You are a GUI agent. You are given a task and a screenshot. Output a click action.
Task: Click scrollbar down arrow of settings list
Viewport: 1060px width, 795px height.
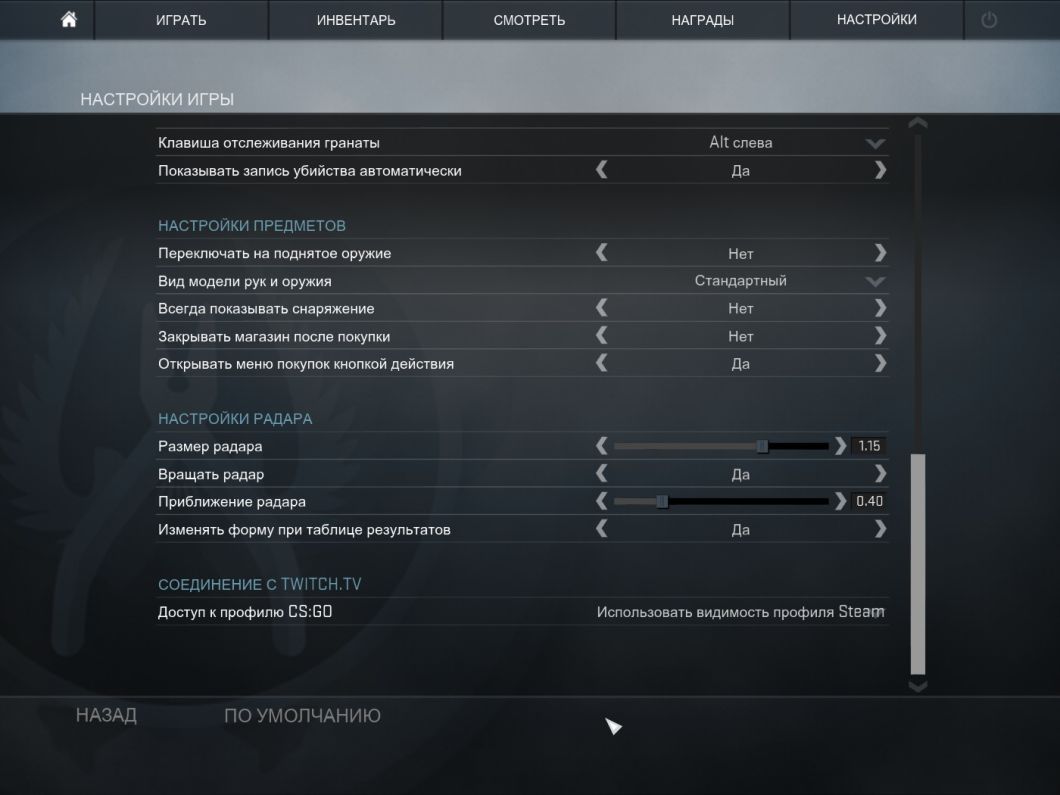pyautogui.click(x=917, y=687)
